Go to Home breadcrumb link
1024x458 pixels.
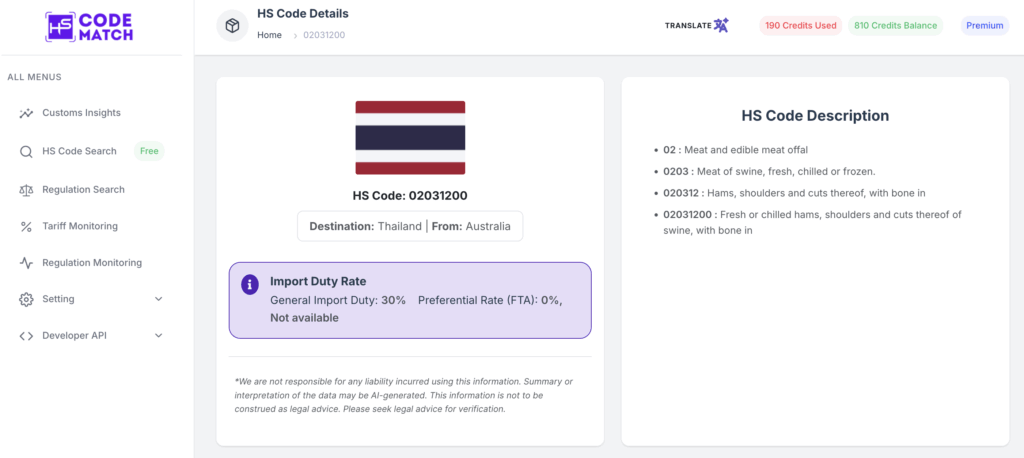[x=269, y=35]
